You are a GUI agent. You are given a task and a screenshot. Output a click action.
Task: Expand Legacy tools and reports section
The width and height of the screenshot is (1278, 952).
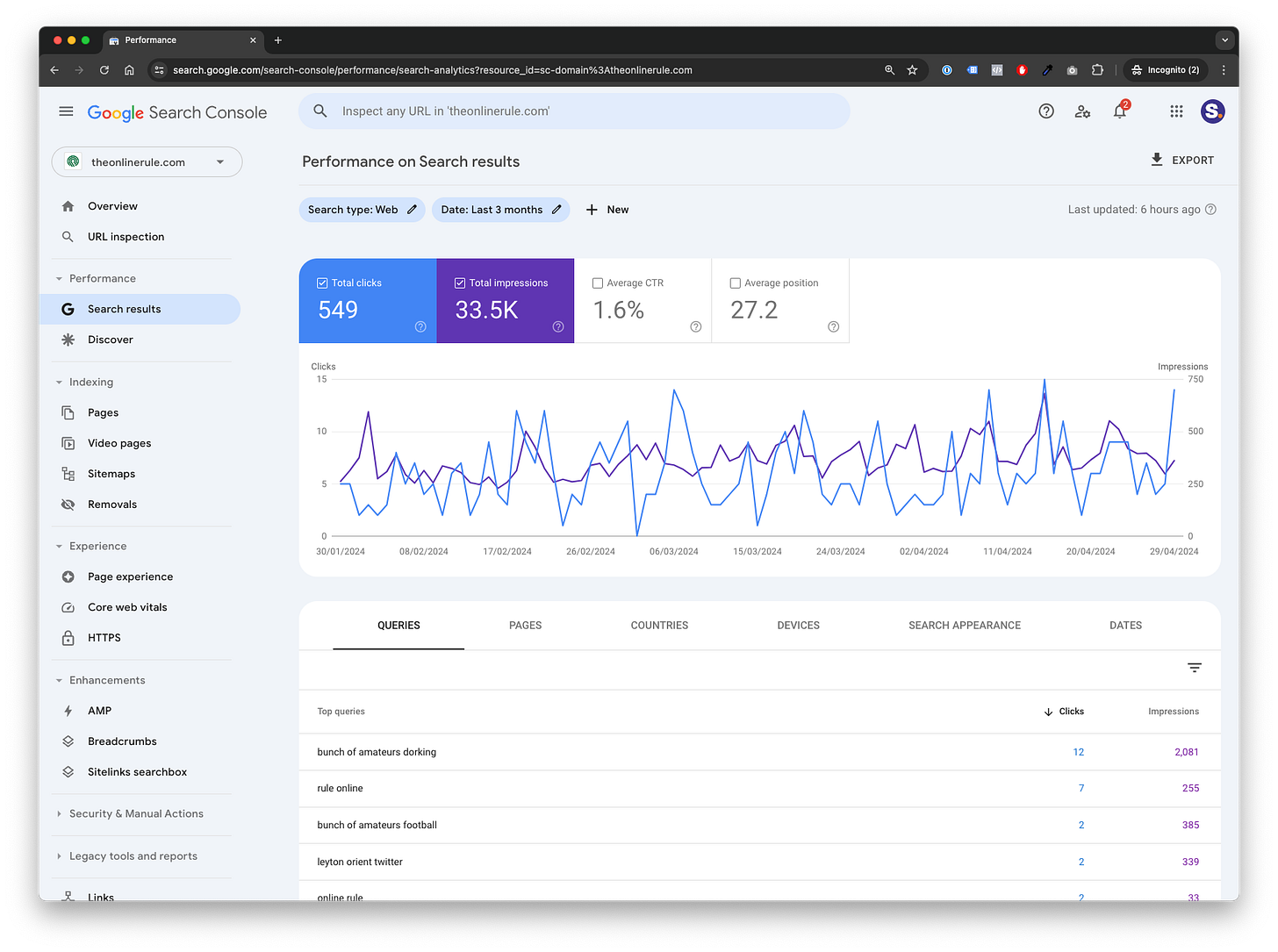pyautogui.click(x=127, y=855)
